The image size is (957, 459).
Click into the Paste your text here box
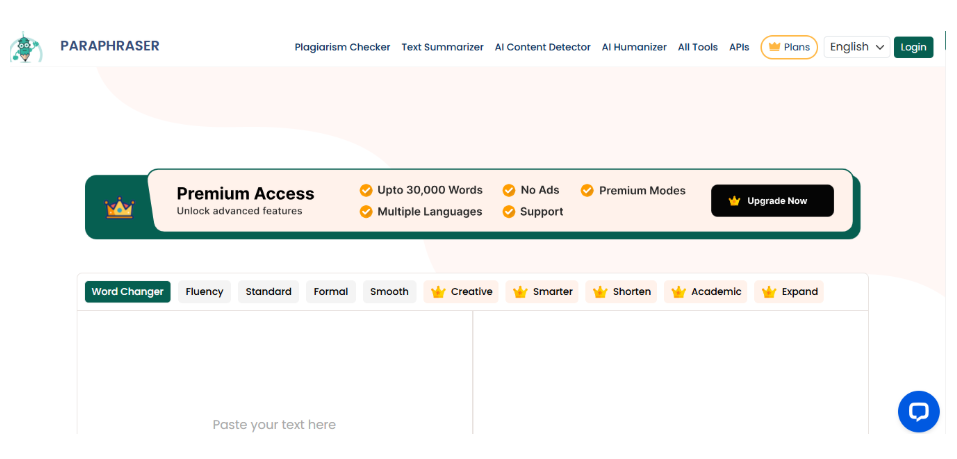tap(275, 372)
